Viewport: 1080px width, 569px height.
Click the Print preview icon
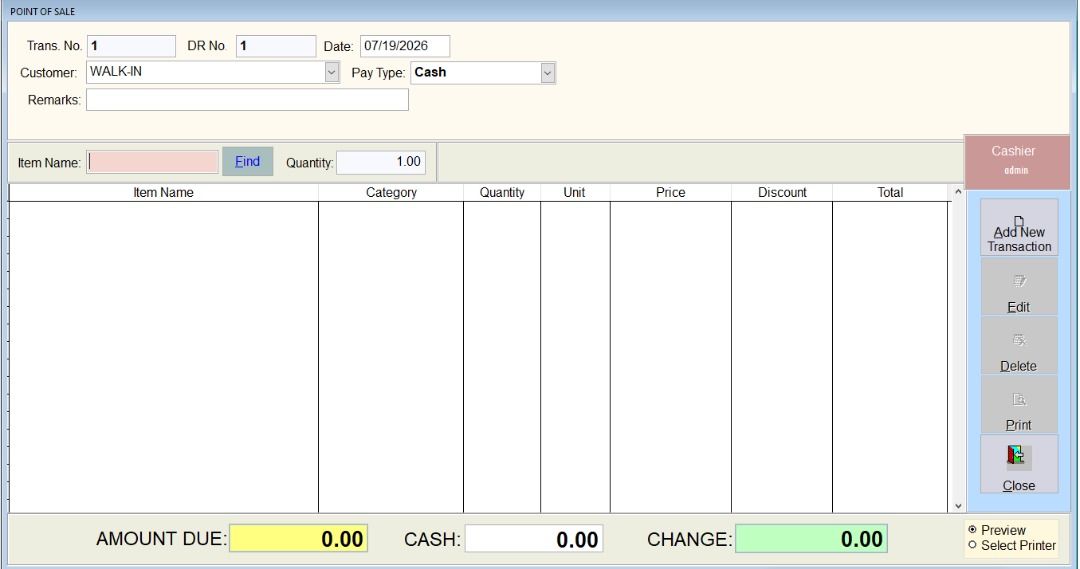click(1019, 400)
